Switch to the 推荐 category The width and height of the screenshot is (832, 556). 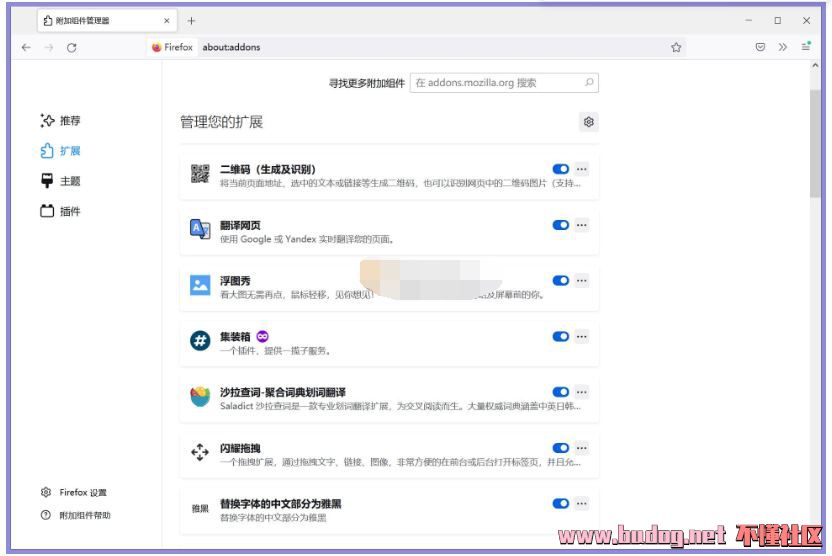point(60,120)
